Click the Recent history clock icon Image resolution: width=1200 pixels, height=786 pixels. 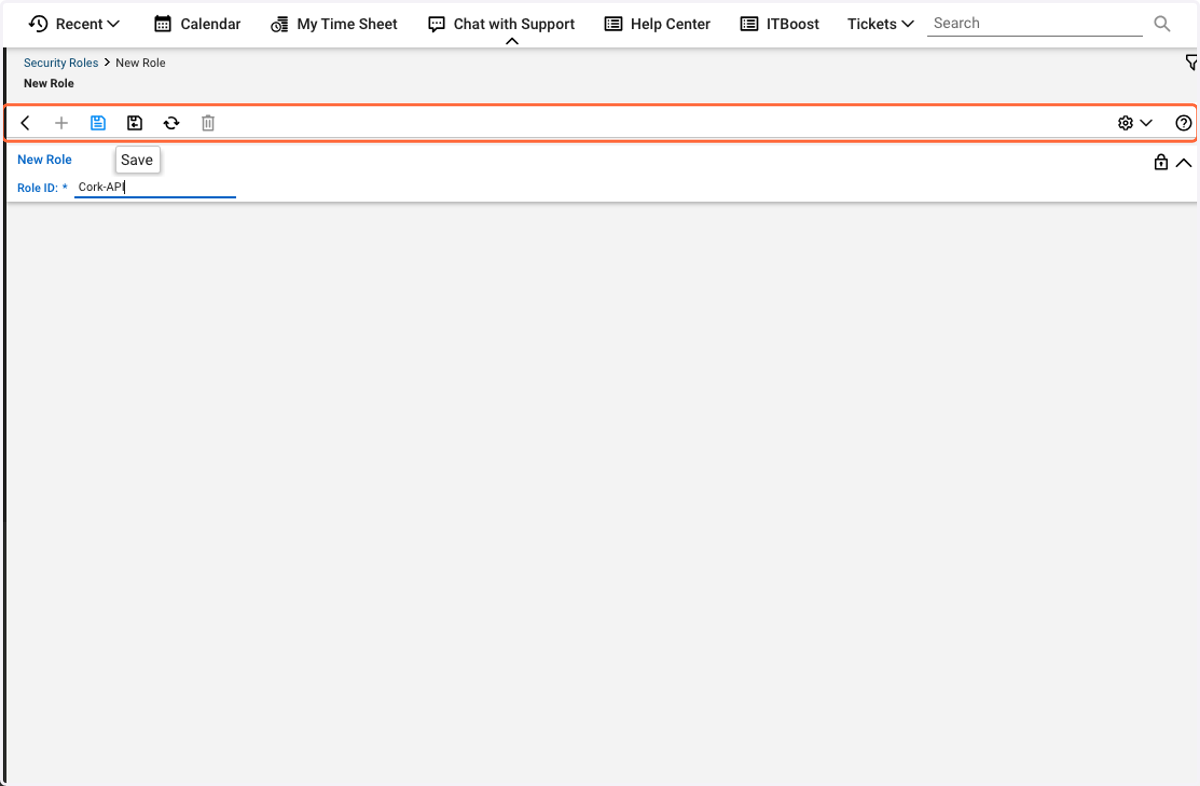coord(39,24)
